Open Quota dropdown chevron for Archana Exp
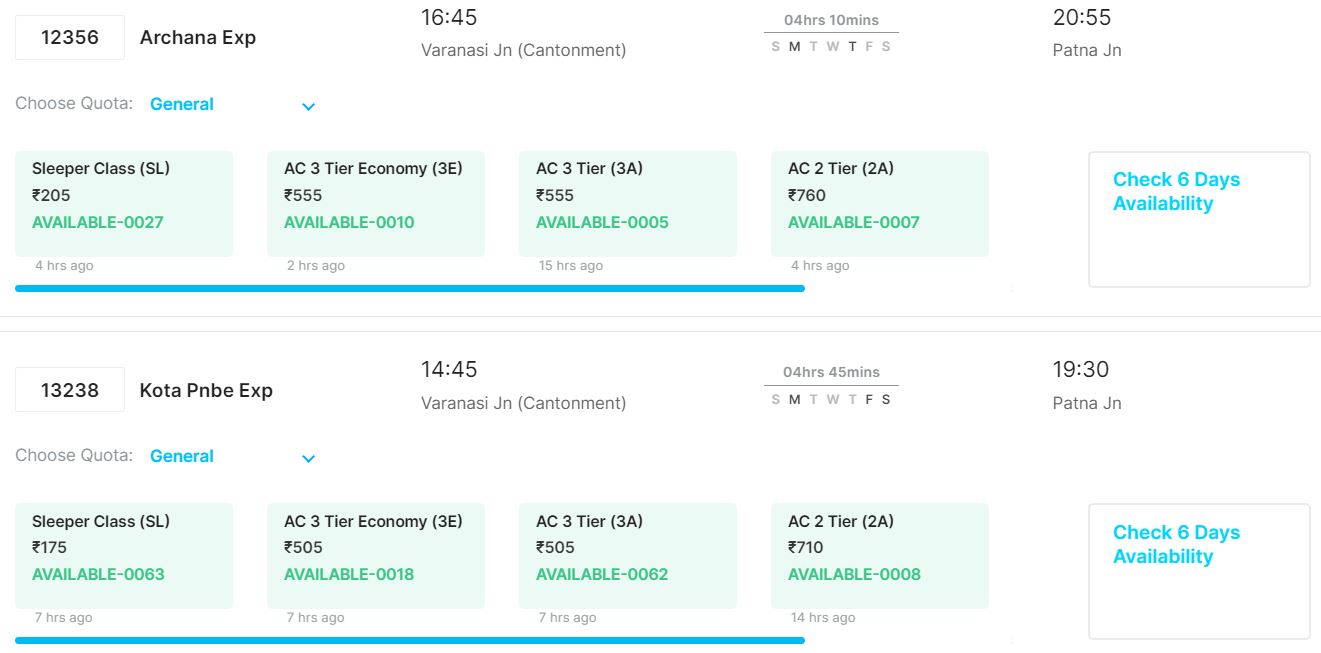This screenshot has height=653, width=1321. 309,106
